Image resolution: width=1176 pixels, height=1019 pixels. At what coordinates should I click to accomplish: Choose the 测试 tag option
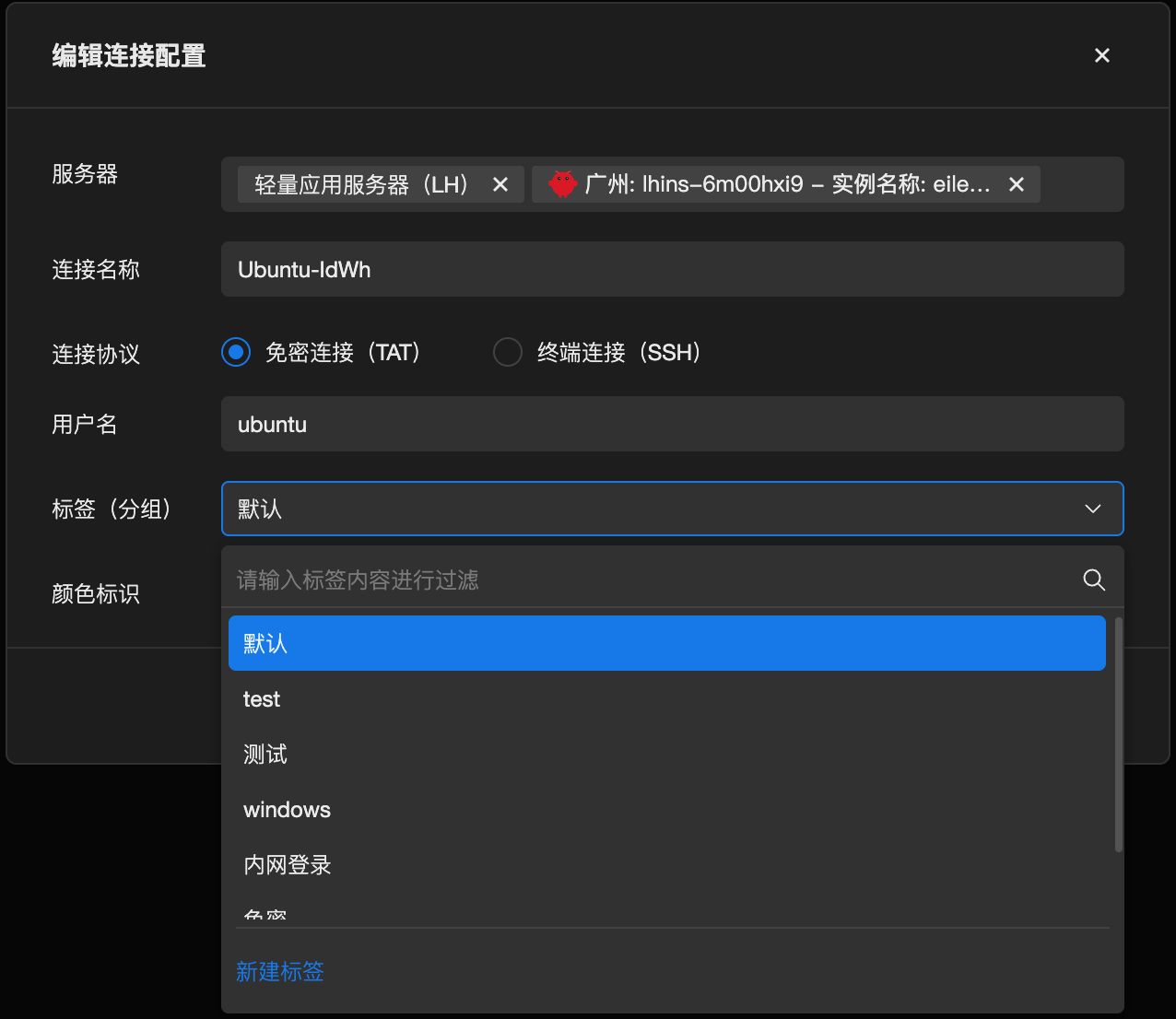click(666, 755)
